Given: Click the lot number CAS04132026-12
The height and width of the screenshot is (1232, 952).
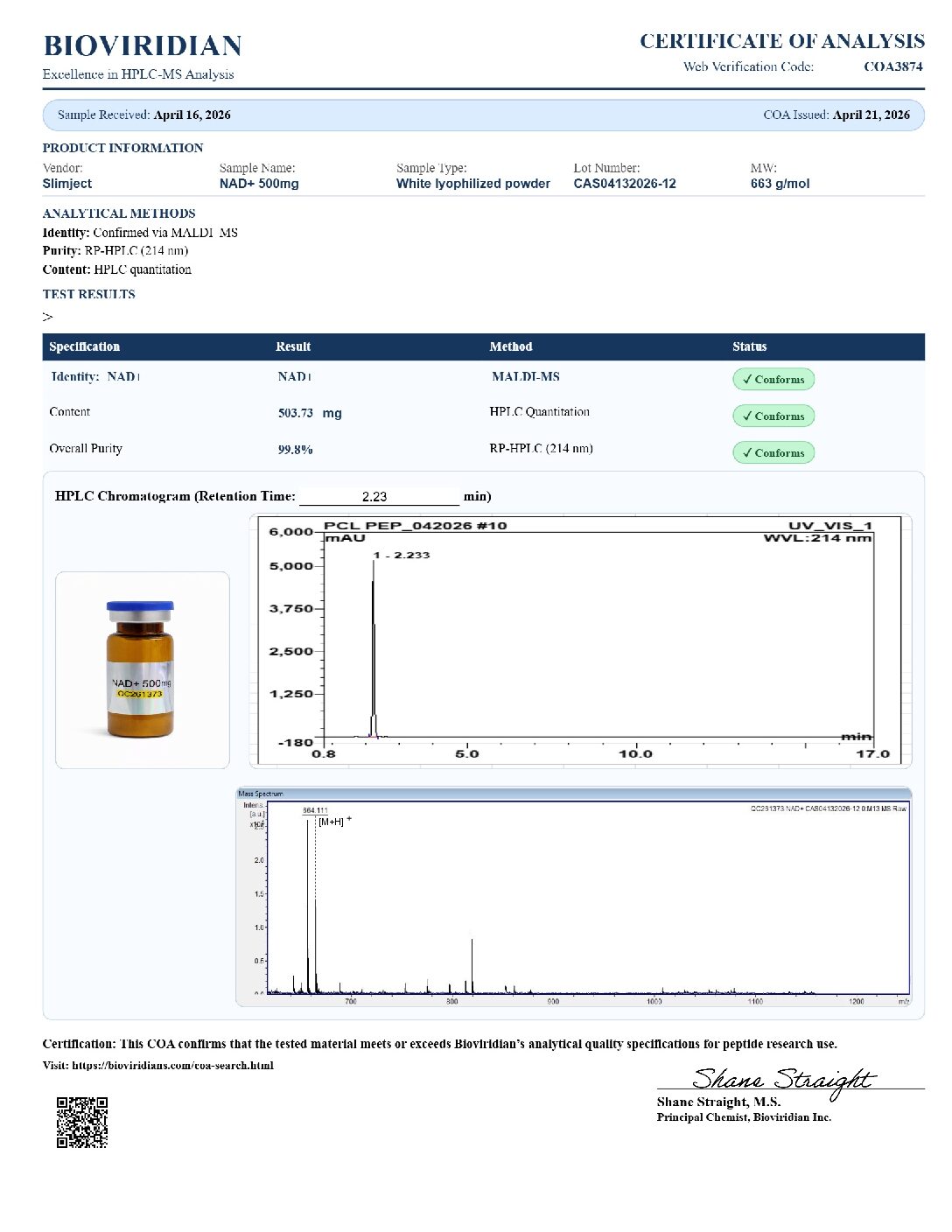Looking at the screenshot, I should point(625,184).
